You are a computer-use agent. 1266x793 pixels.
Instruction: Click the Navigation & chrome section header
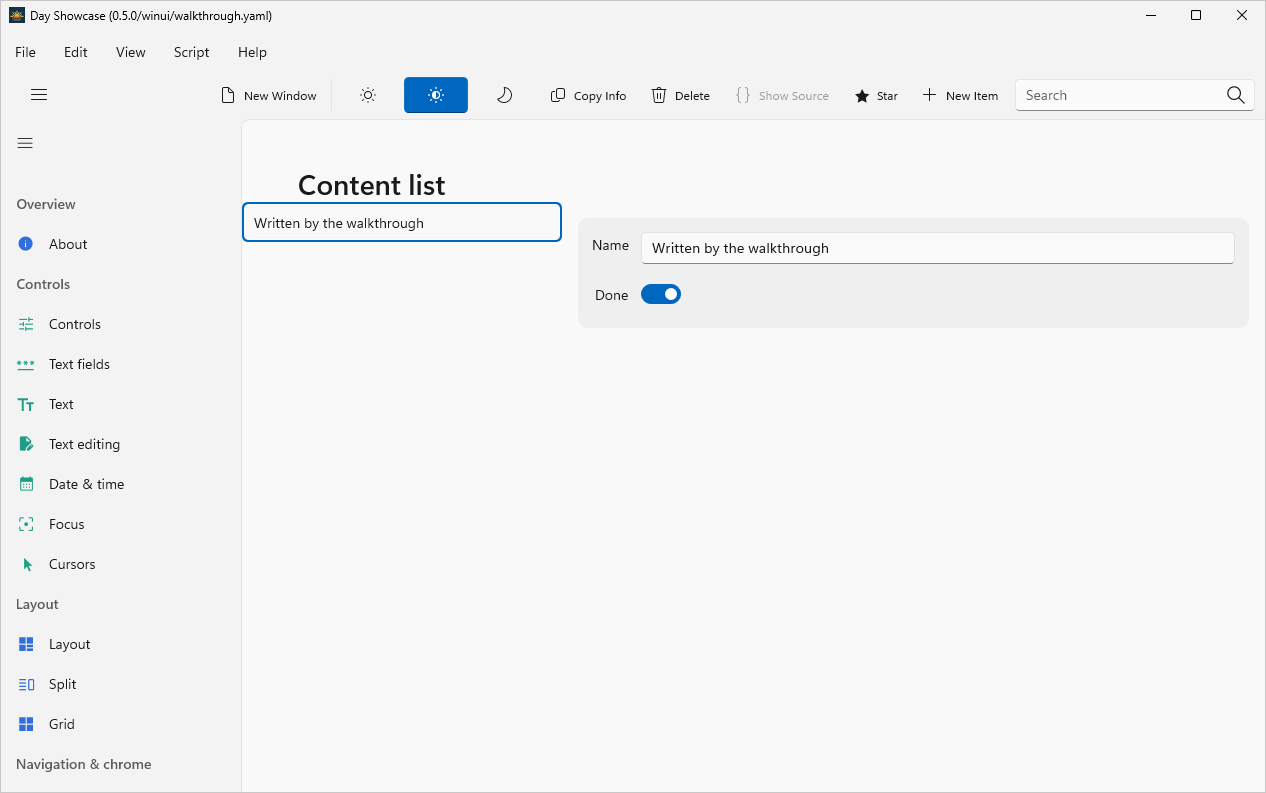pos(84,764)
